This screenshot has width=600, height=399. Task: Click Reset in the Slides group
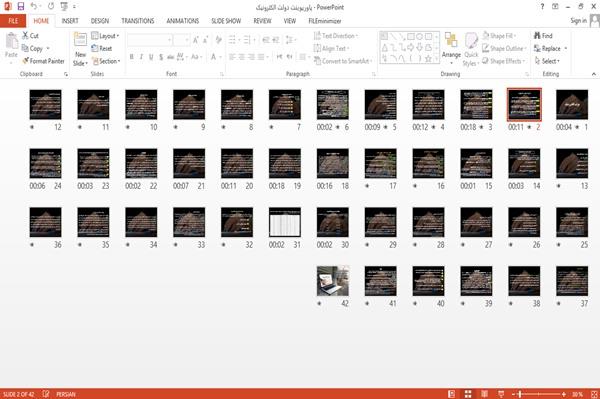(x=102, y=48)
